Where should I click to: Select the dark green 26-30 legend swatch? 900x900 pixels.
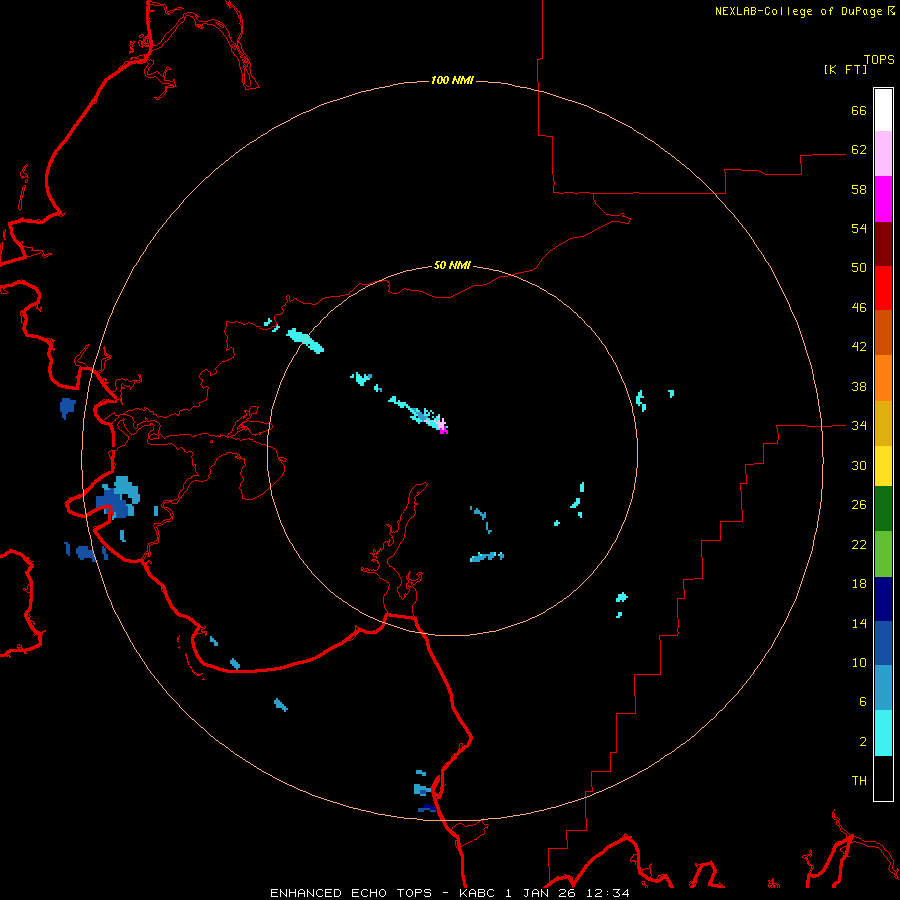point(883,509)
